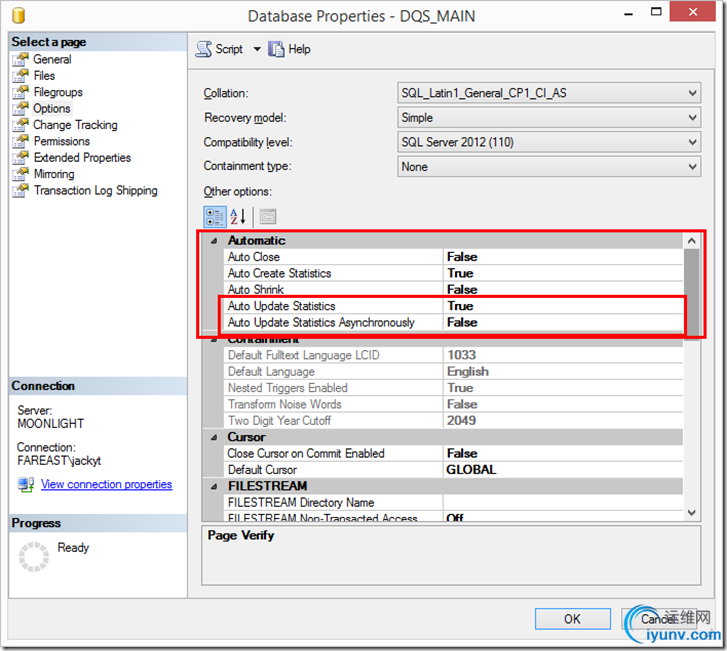727x651 pixels.
Task: Click the Permissions page icon
Action: (20, 141)
